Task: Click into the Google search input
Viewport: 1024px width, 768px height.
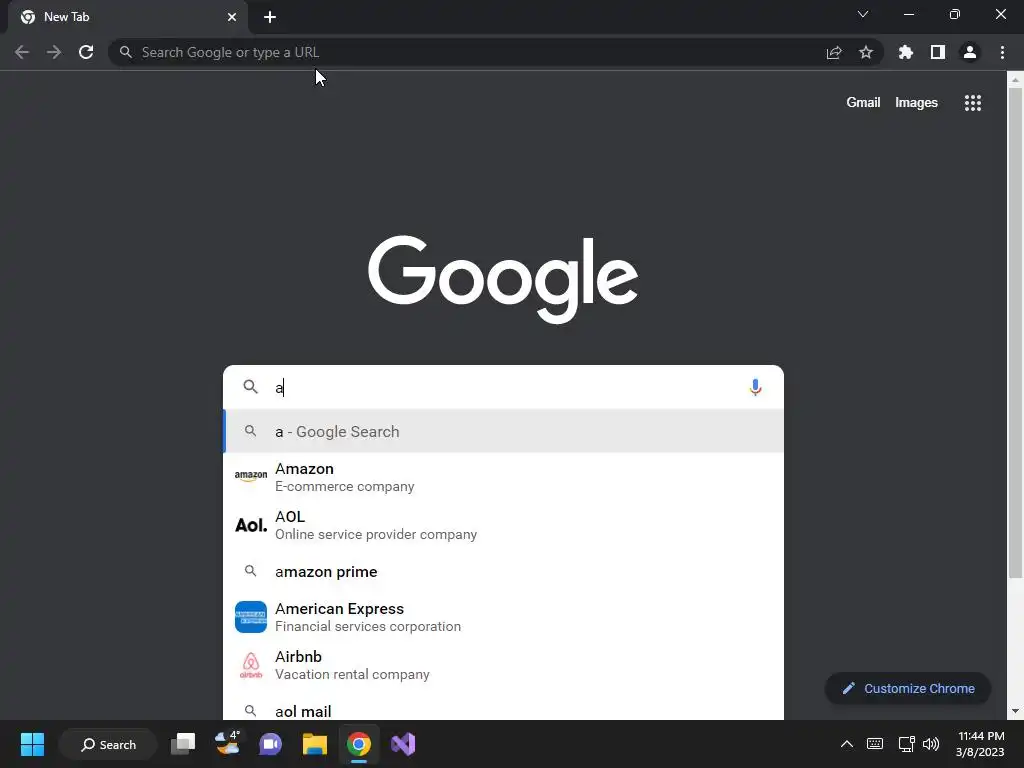Action: (503, 387)
